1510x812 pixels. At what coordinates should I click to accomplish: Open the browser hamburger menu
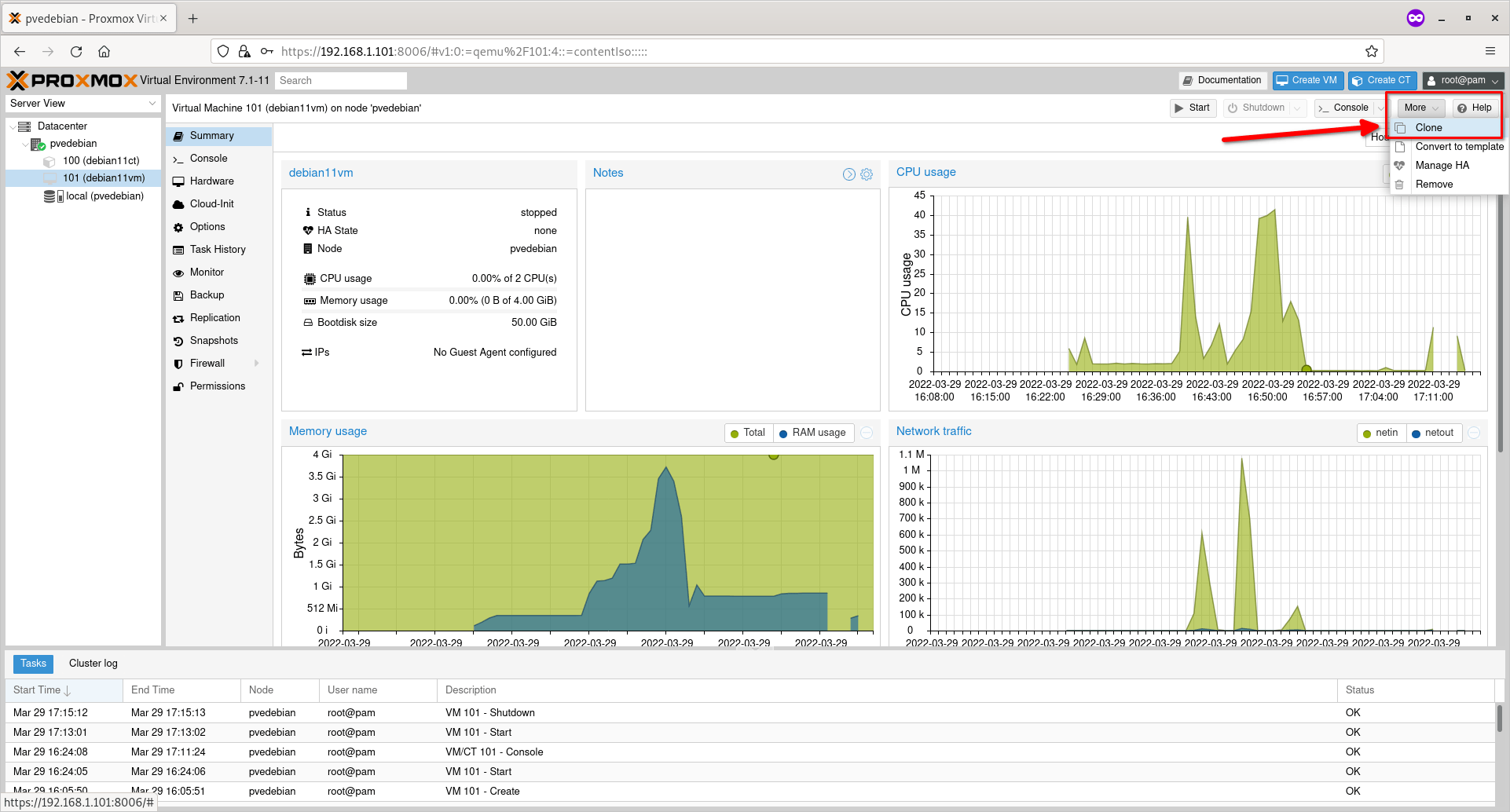click(1490, 51)
